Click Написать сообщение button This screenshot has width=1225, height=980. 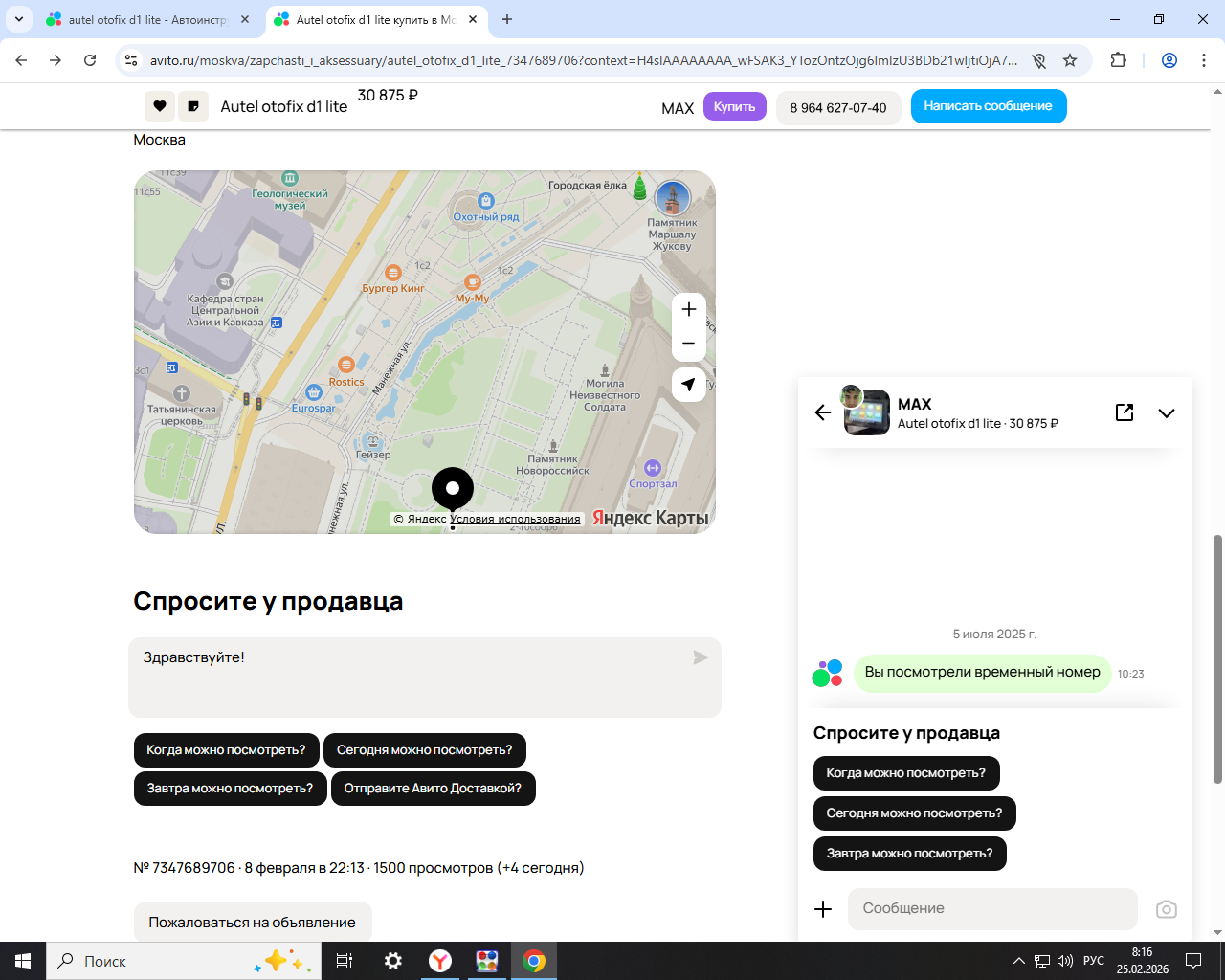pos(988,106)
